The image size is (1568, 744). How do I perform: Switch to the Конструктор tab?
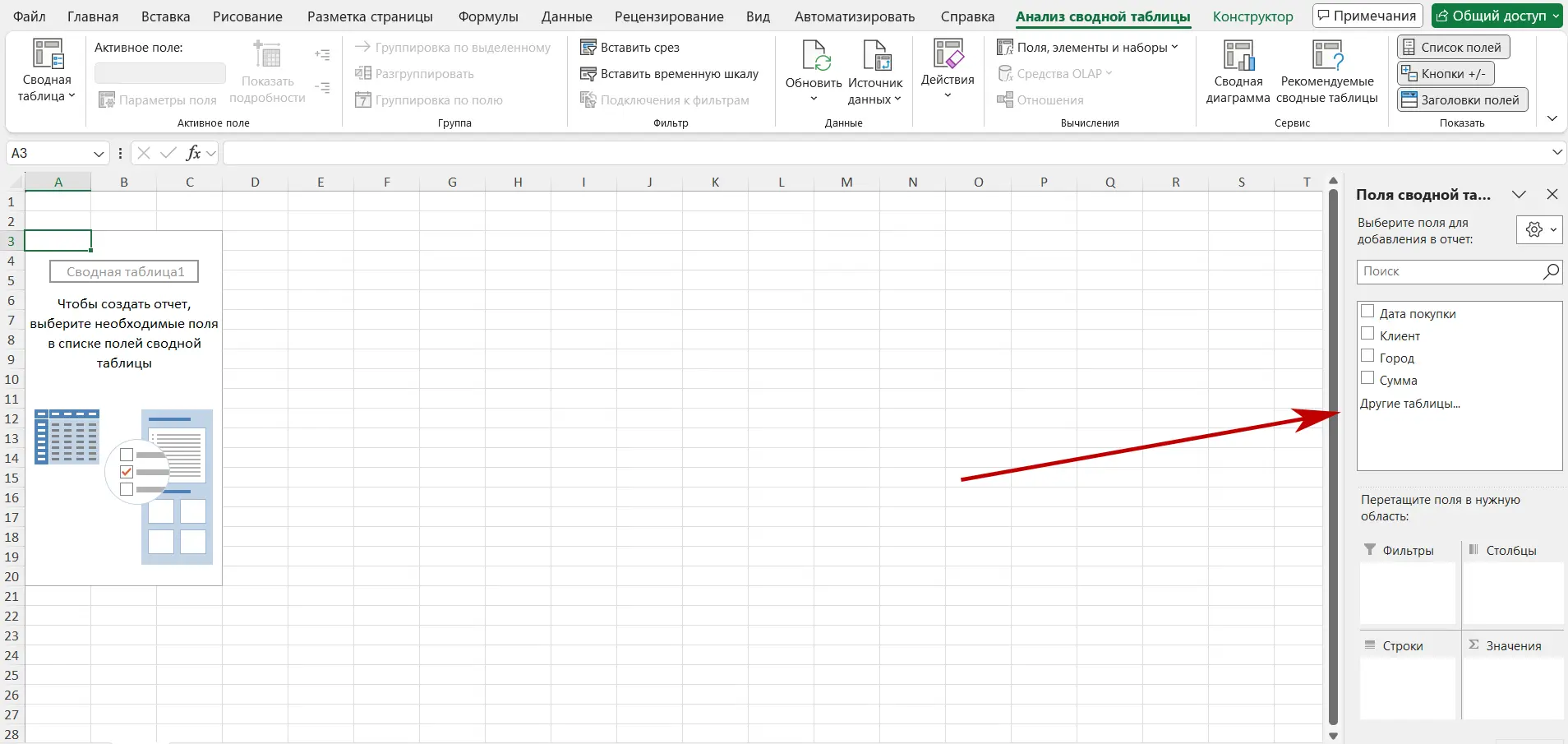tap(1253, 16)
